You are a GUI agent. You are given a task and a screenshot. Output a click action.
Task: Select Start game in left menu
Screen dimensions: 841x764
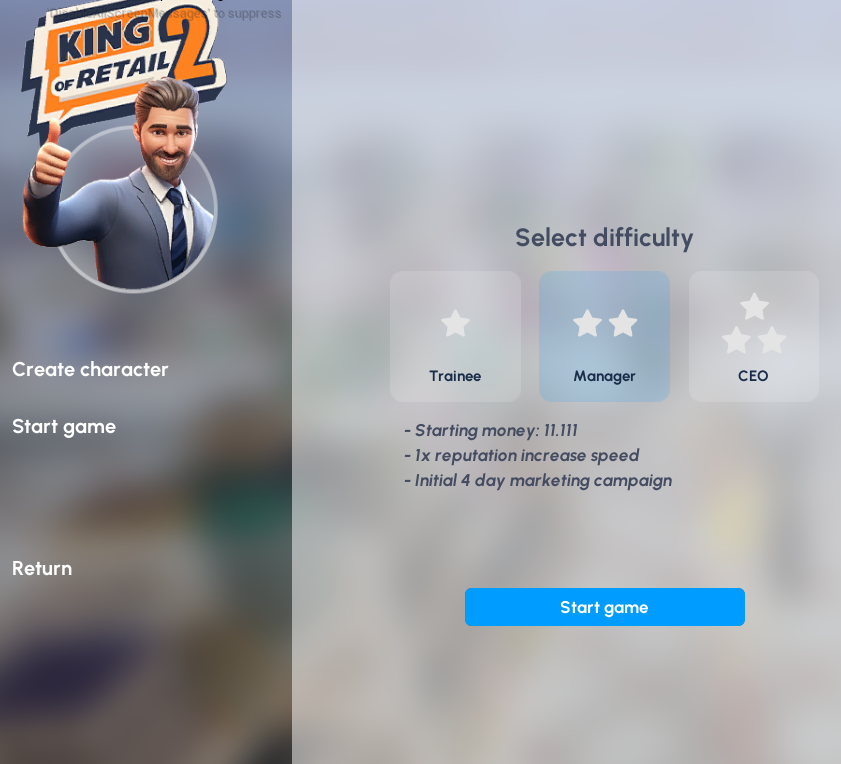(64, 427)
